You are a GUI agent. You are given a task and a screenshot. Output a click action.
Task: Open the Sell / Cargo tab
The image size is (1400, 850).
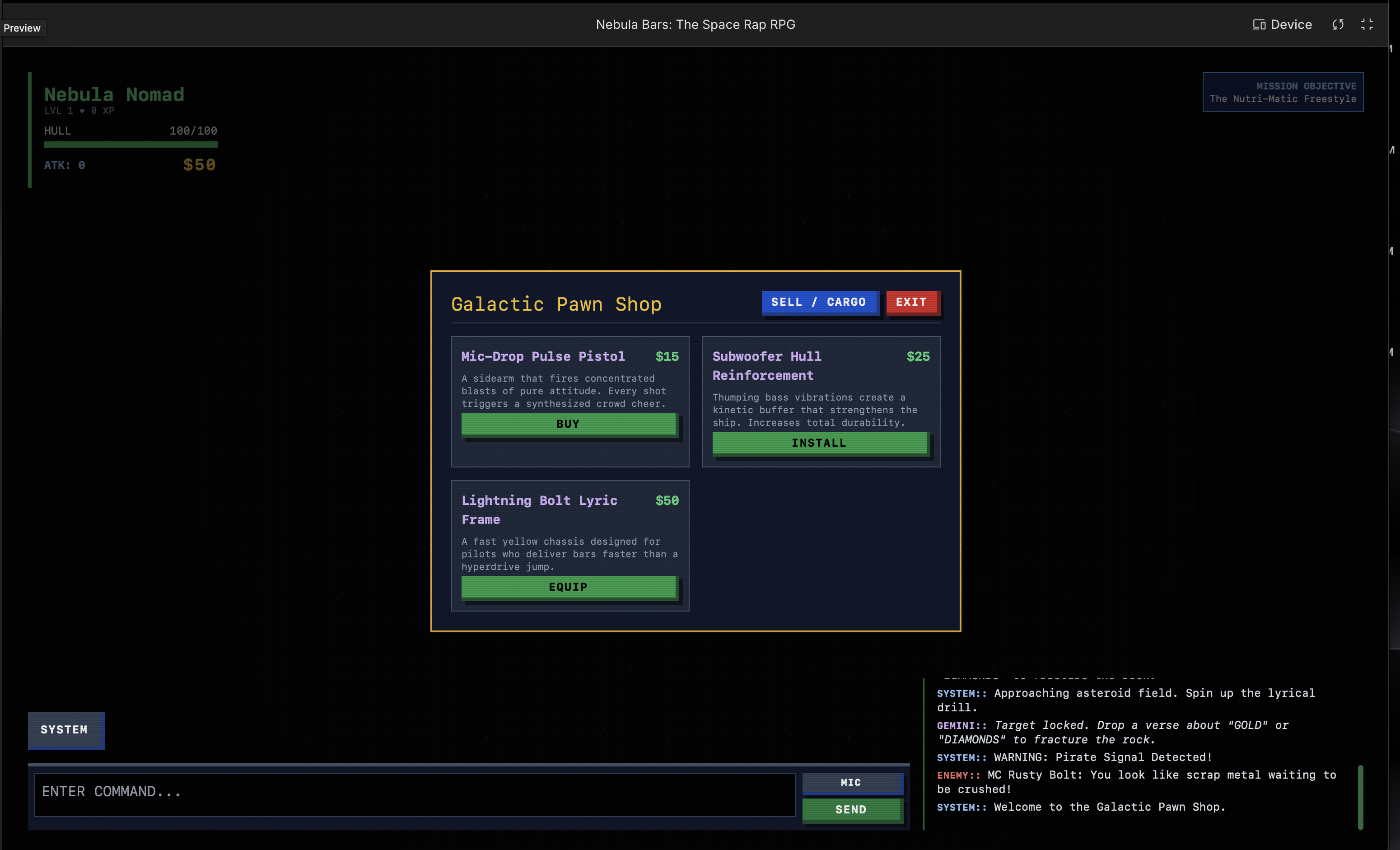pyautogui.click(x=818, y=302)
